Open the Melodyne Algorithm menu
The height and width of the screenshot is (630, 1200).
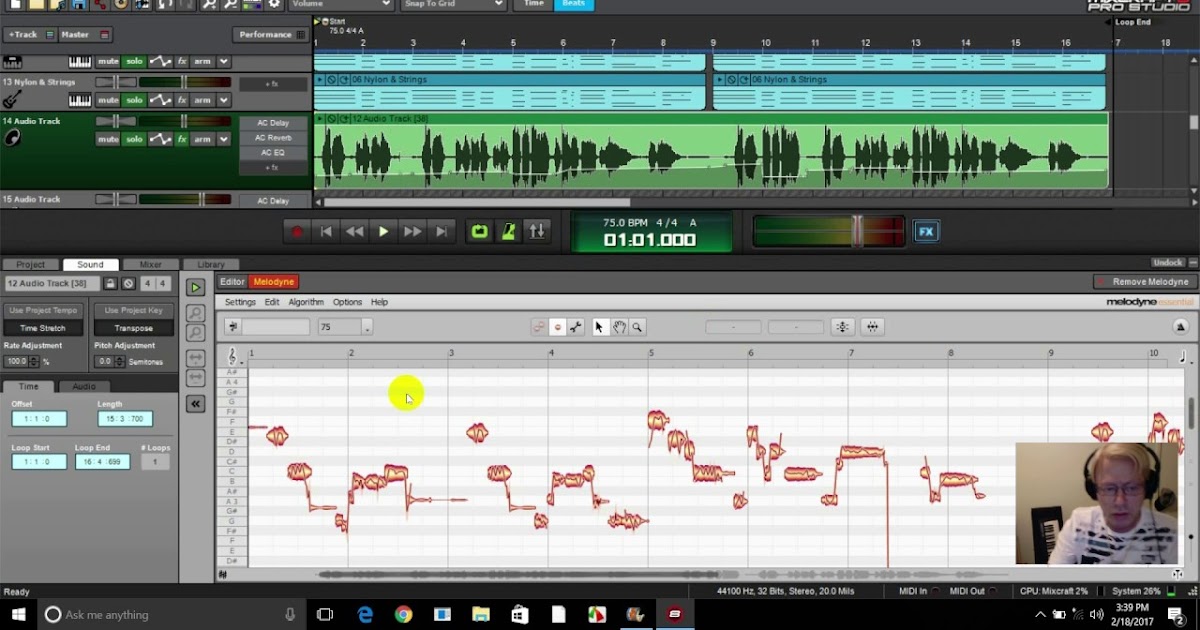click(306, 302)
